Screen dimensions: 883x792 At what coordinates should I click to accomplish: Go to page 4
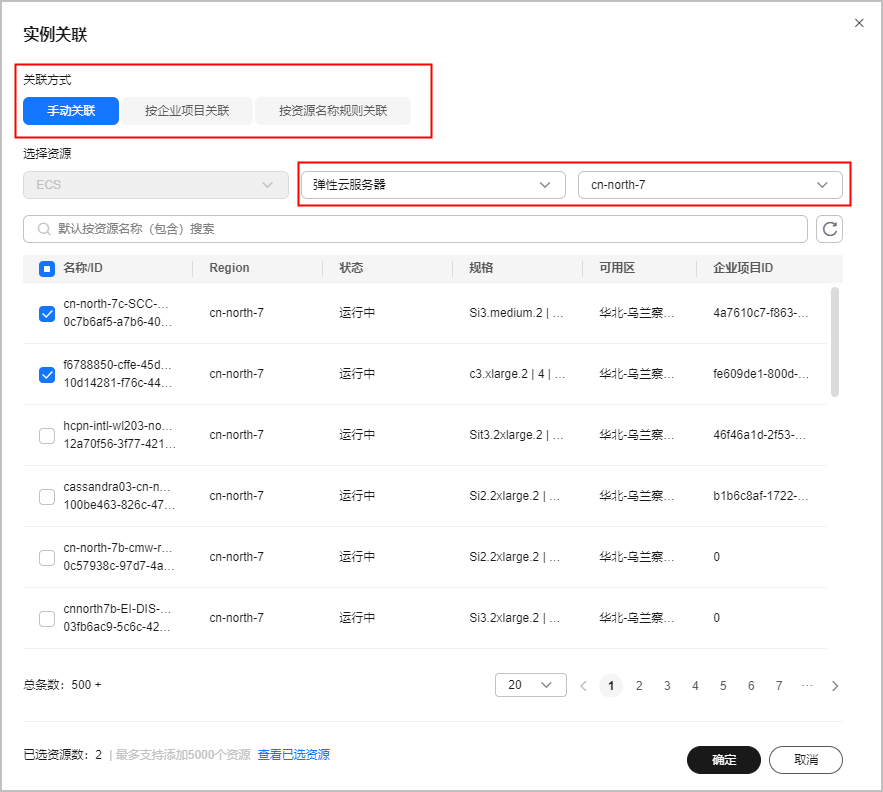pyautogui.click(x=695, y=686)
